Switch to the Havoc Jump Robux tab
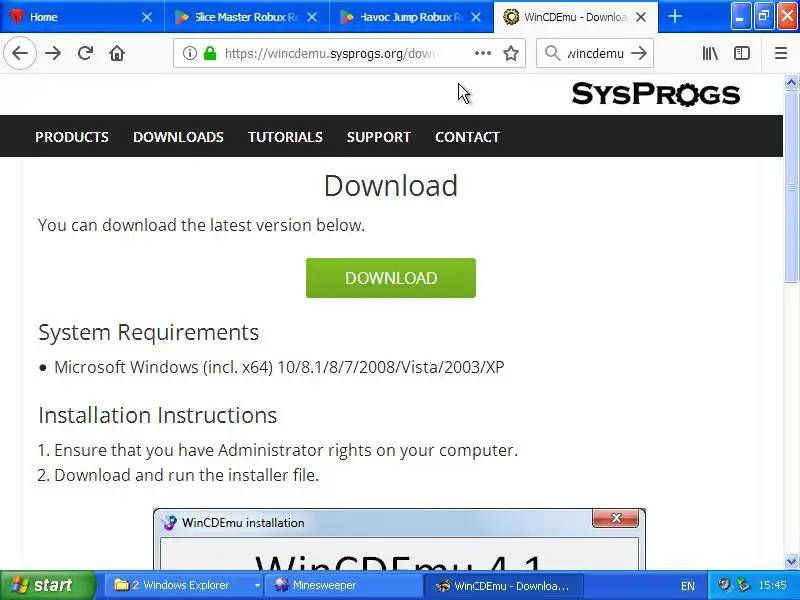The width and height of the screenshot is (800, 600). pos(411,17)
